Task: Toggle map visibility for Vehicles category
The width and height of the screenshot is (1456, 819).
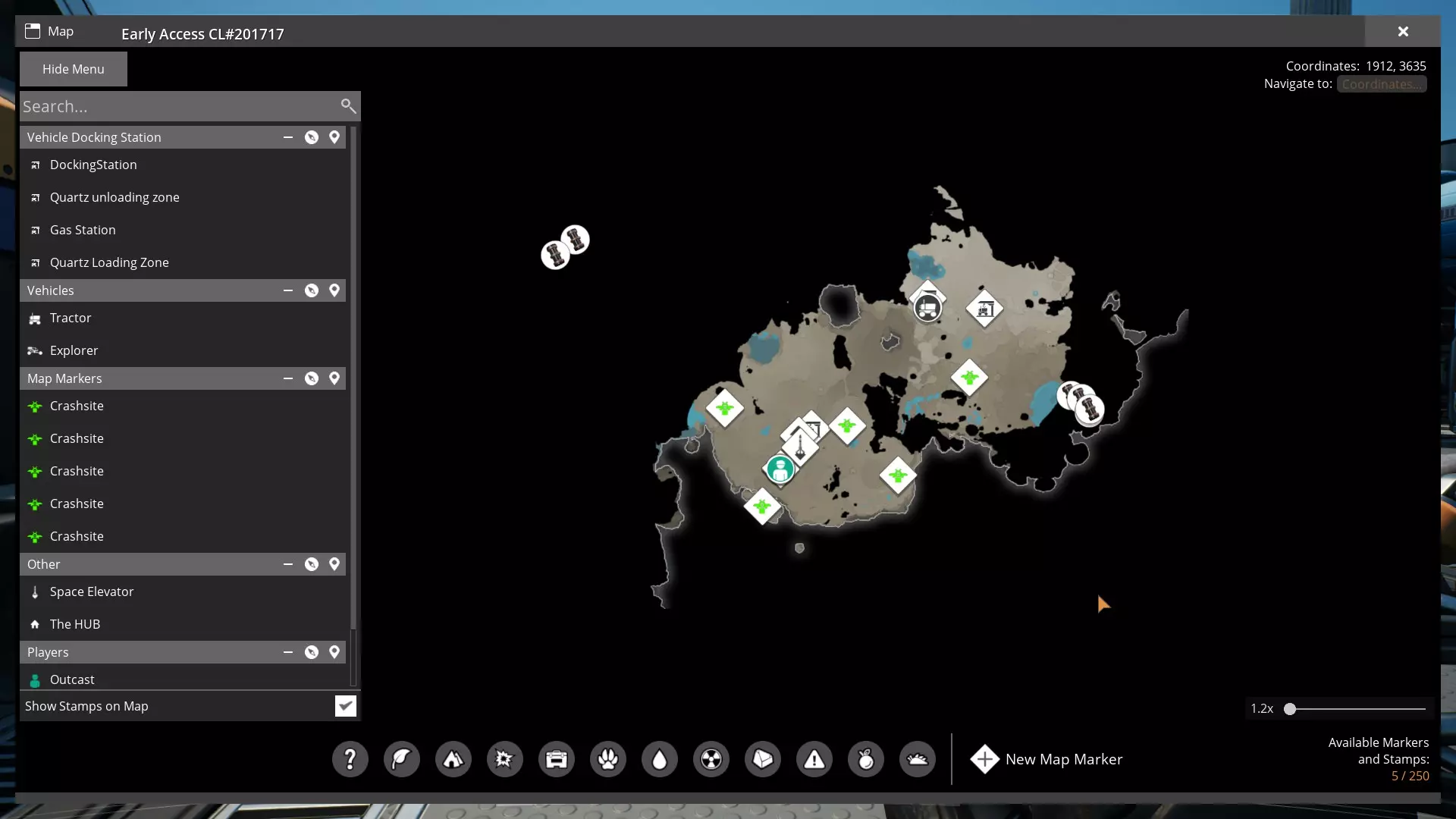Action: point(334,290)
